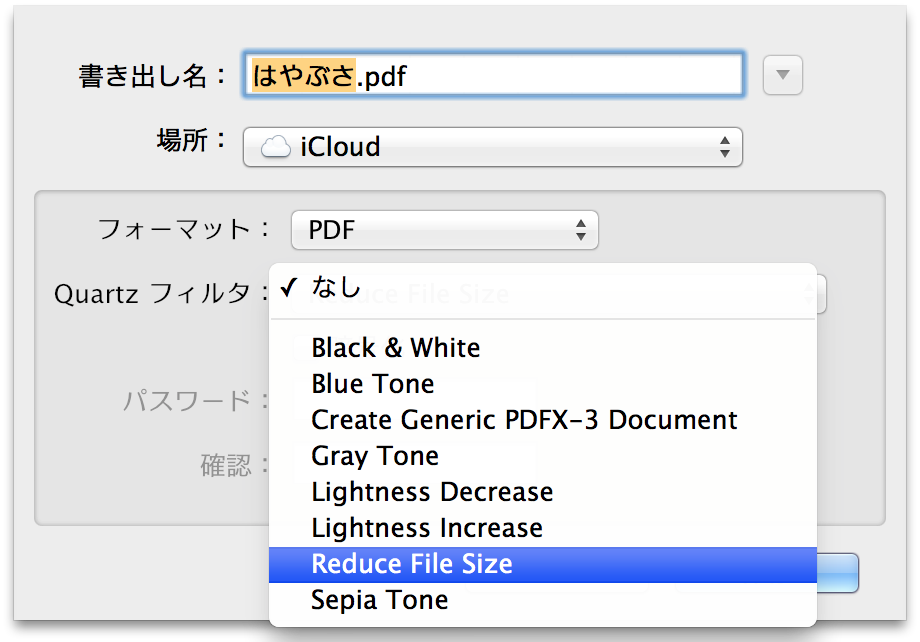This screenshot has height=642, width=920.
Task: Select Lightness Increase
Action: (427, 528)
